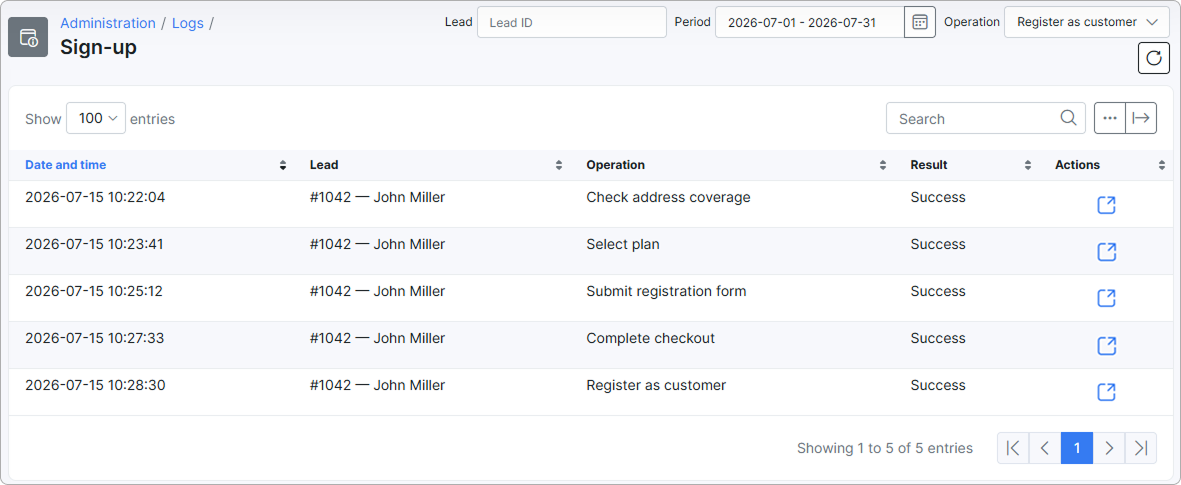
Task: Click the Sign-up logs page icon
Action: point(28,37)
